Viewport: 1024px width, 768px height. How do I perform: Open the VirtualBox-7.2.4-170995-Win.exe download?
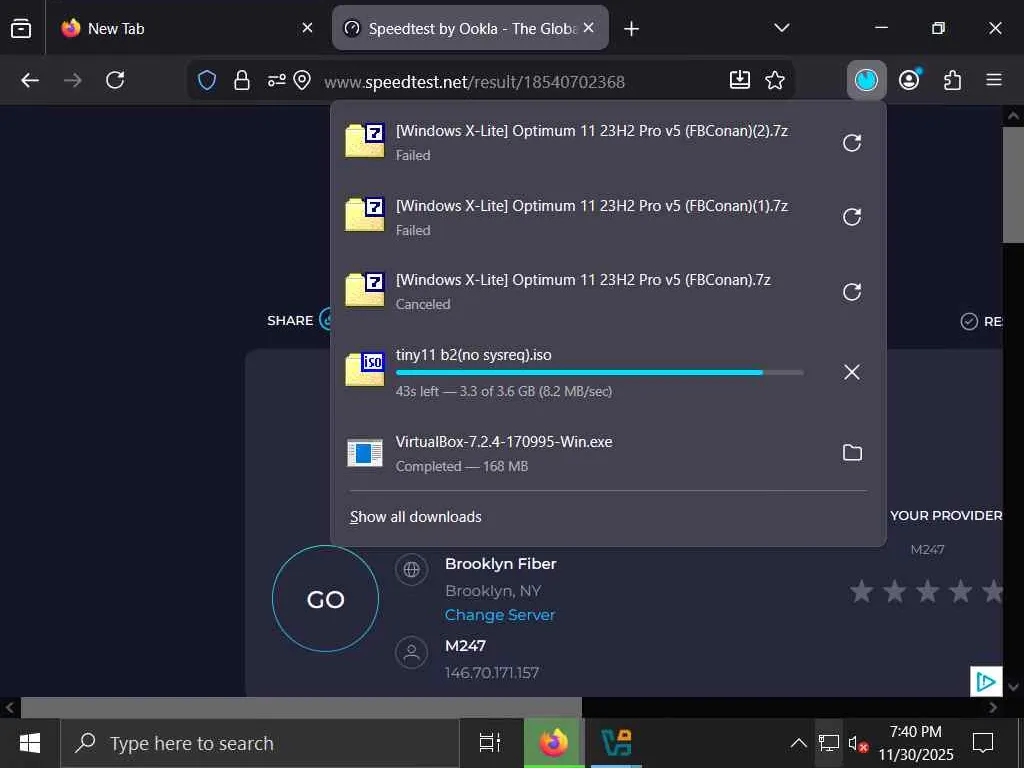pyautogui.click(x=581, y=453)
